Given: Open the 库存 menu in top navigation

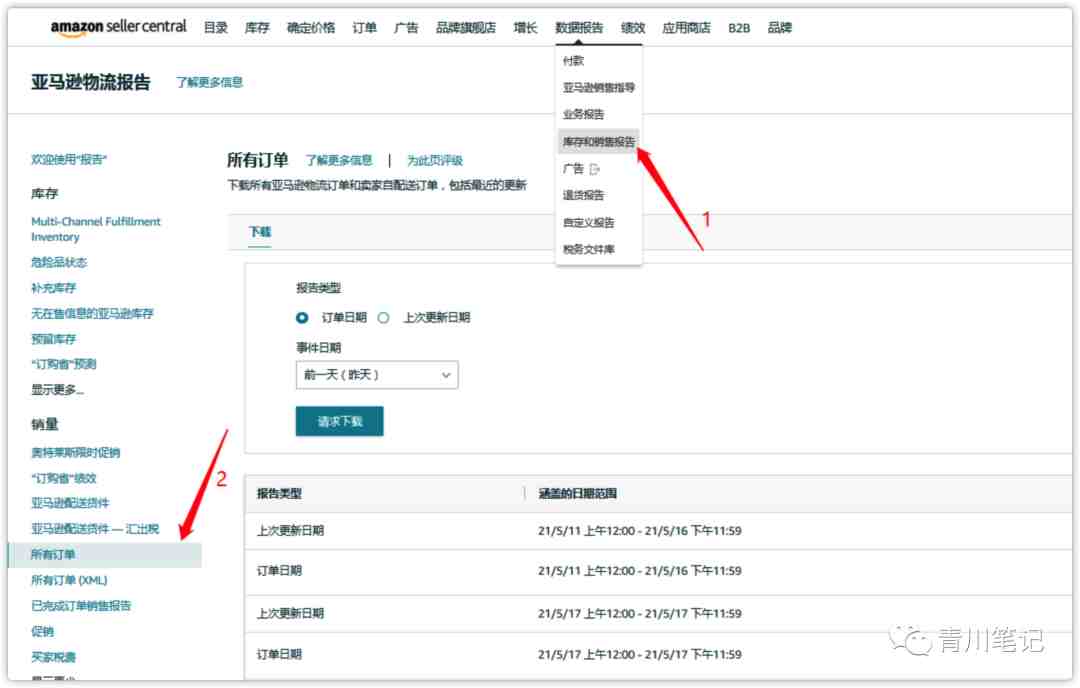Looking at the screenshot, I should coord(257,28).
